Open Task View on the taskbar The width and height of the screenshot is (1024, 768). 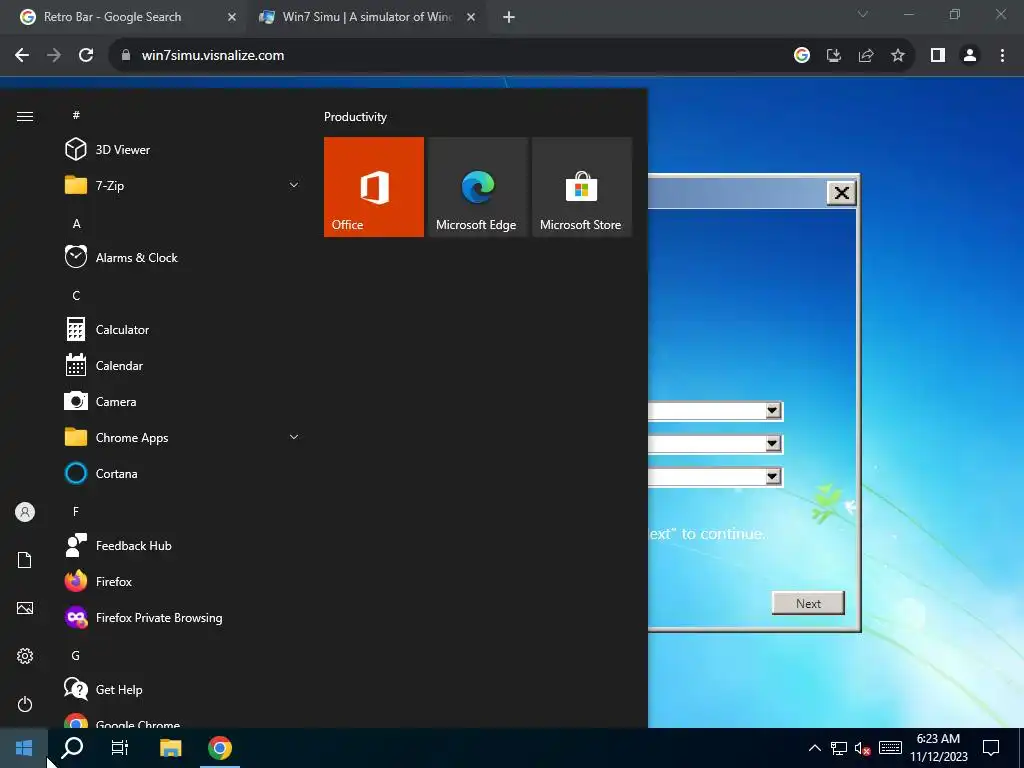(x=120, y=748)
